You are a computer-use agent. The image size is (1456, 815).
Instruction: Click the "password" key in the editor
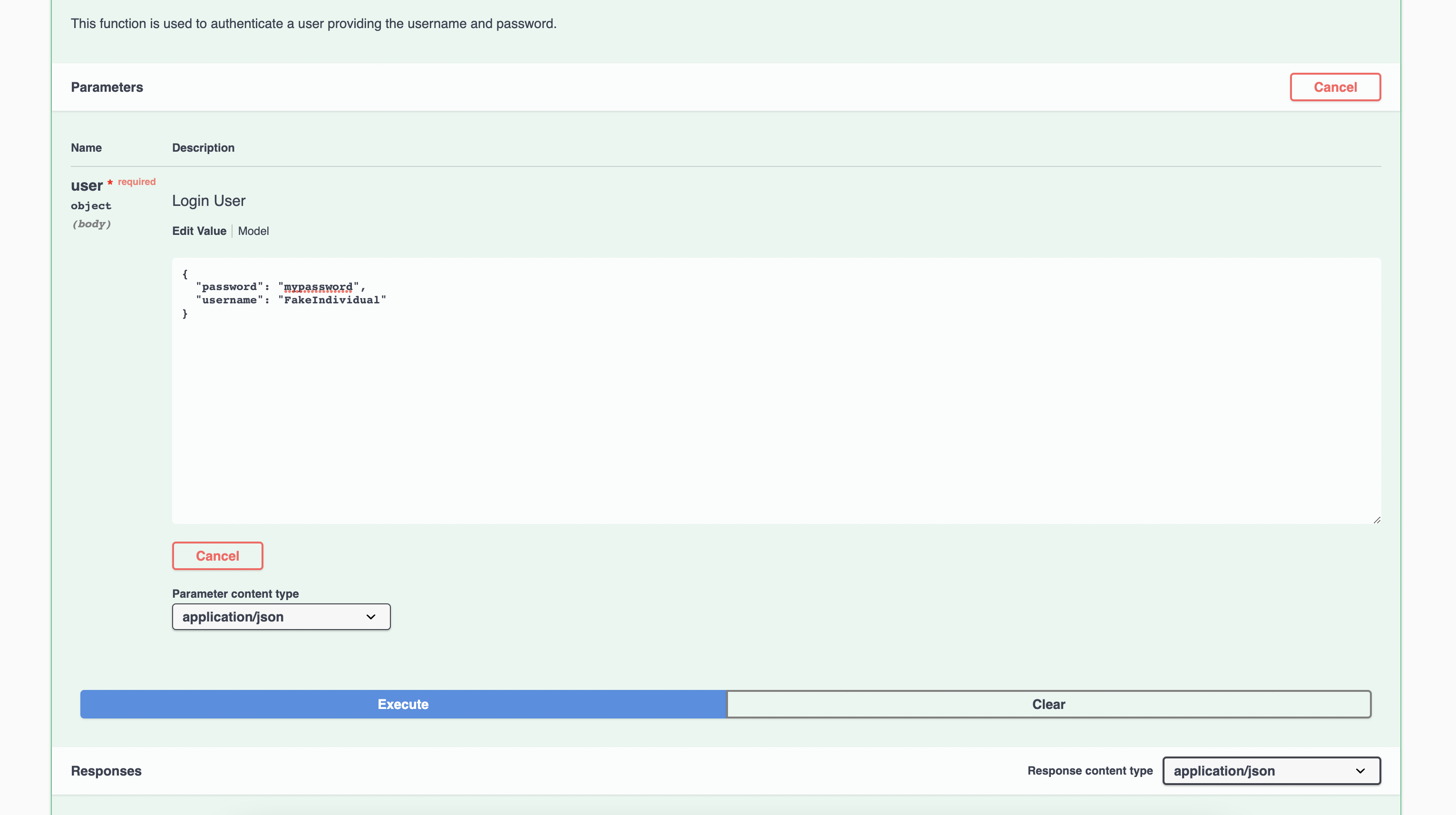point(229,287)
